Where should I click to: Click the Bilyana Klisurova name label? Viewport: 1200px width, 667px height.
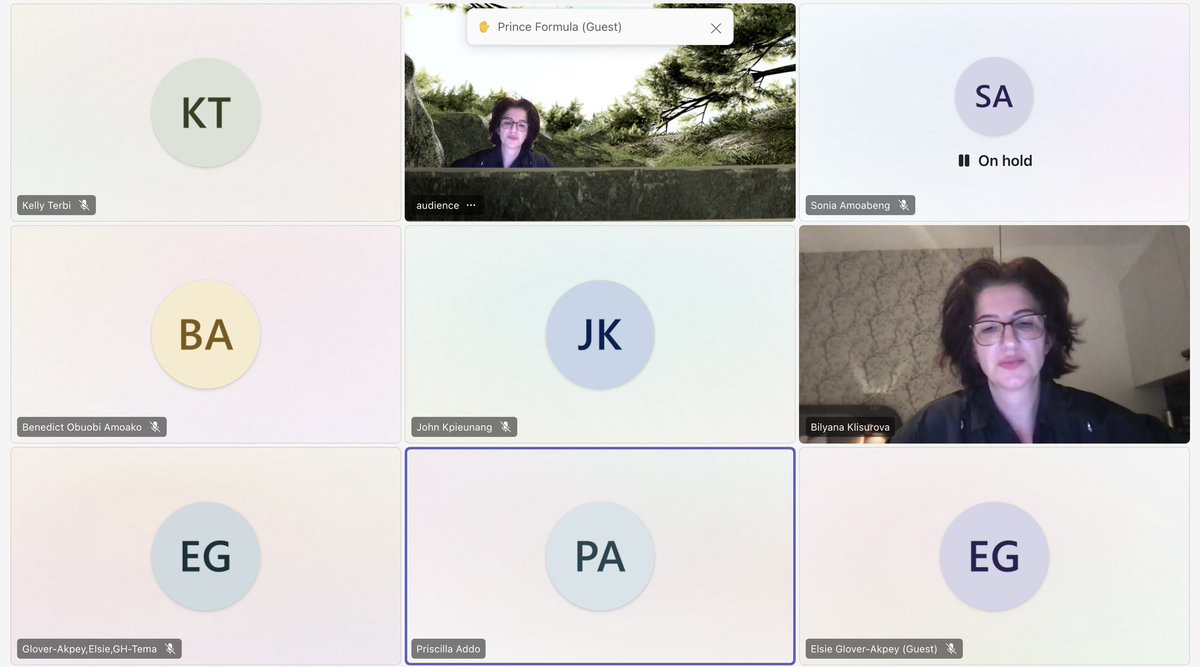click(x=850, y=427)
